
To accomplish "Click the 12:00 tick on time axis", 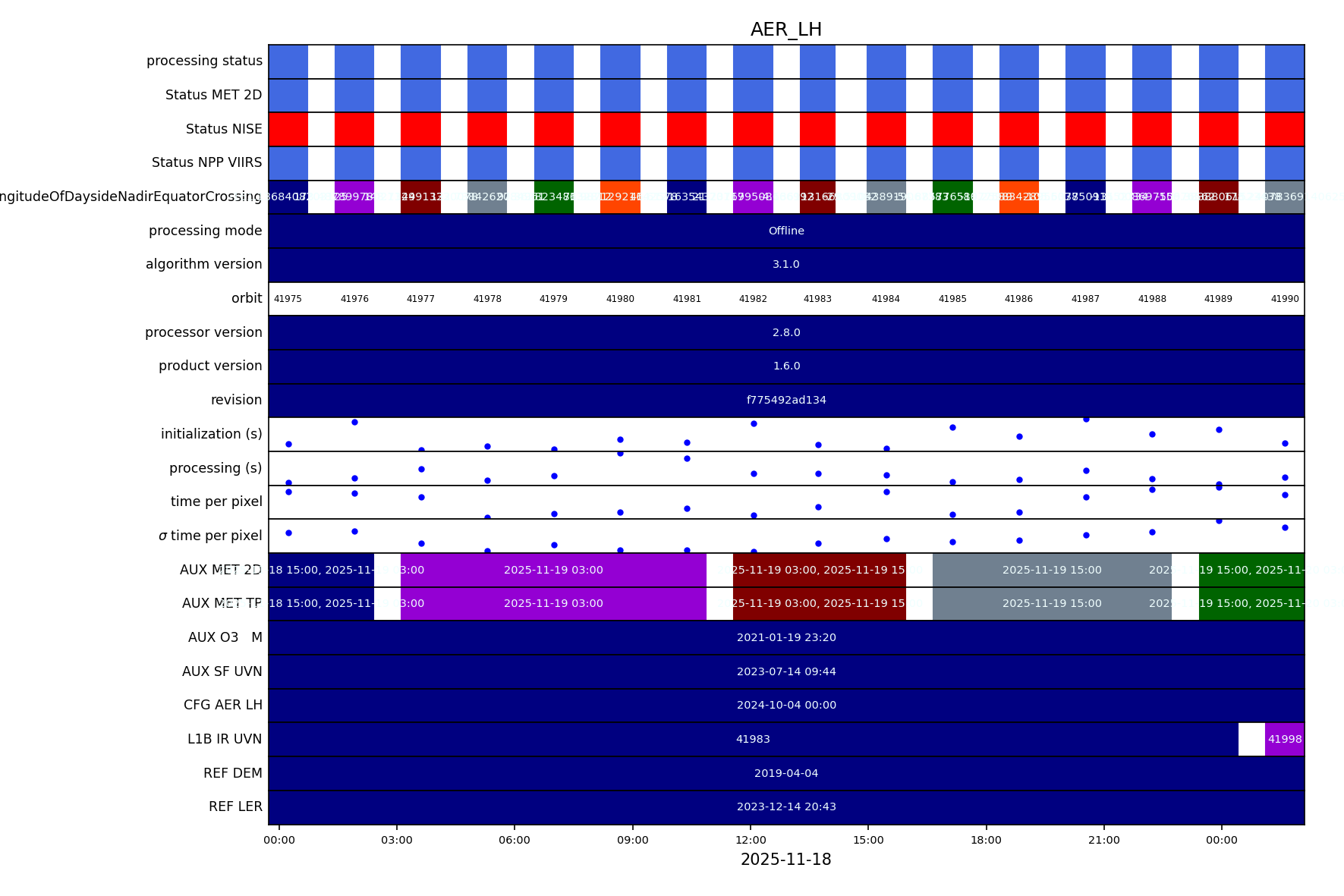I will click(x=751, y=840).
